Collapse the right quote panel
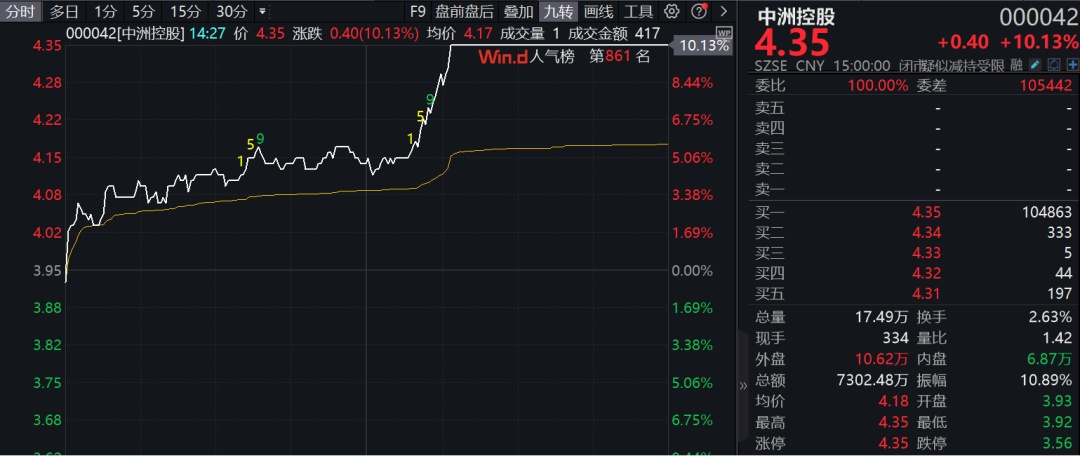This screenshot has width=1080, height=456. [743, 385]
